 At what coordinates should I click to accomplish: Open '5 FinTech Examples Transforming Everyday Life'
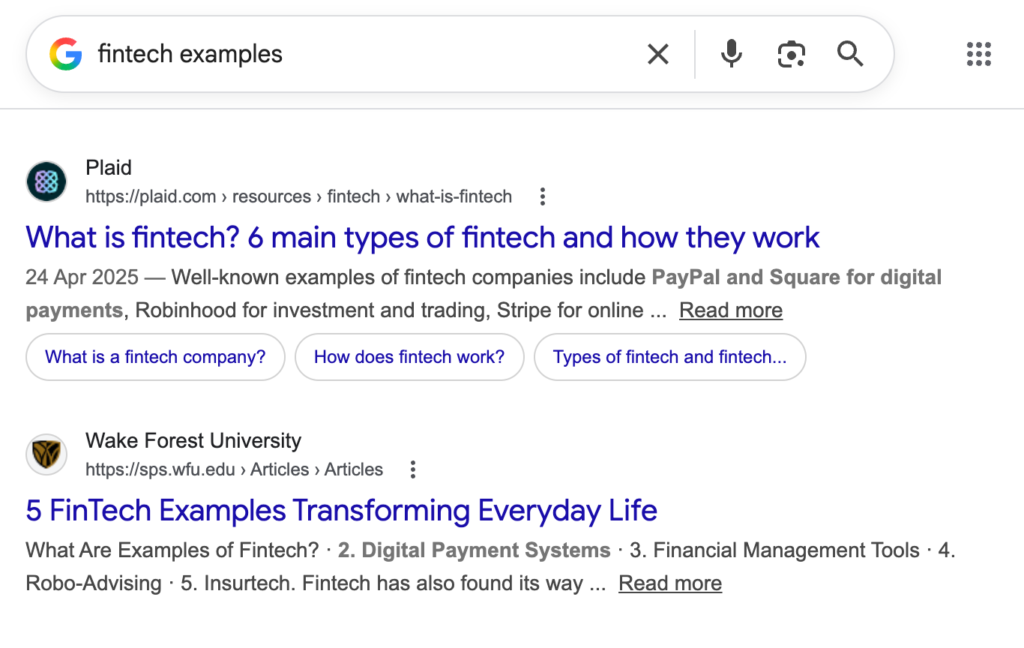pyautogui.click(x=341, y=511)
